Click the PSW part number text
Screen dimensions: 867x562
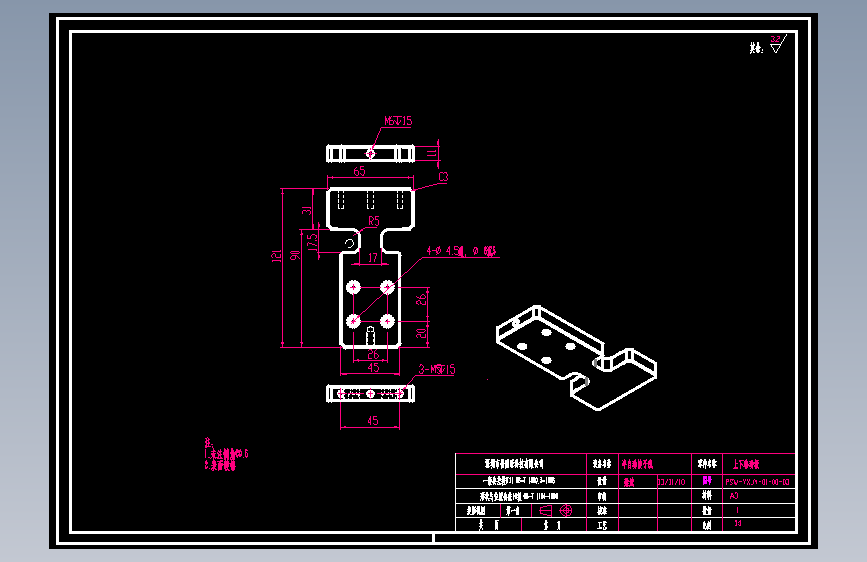758,482
